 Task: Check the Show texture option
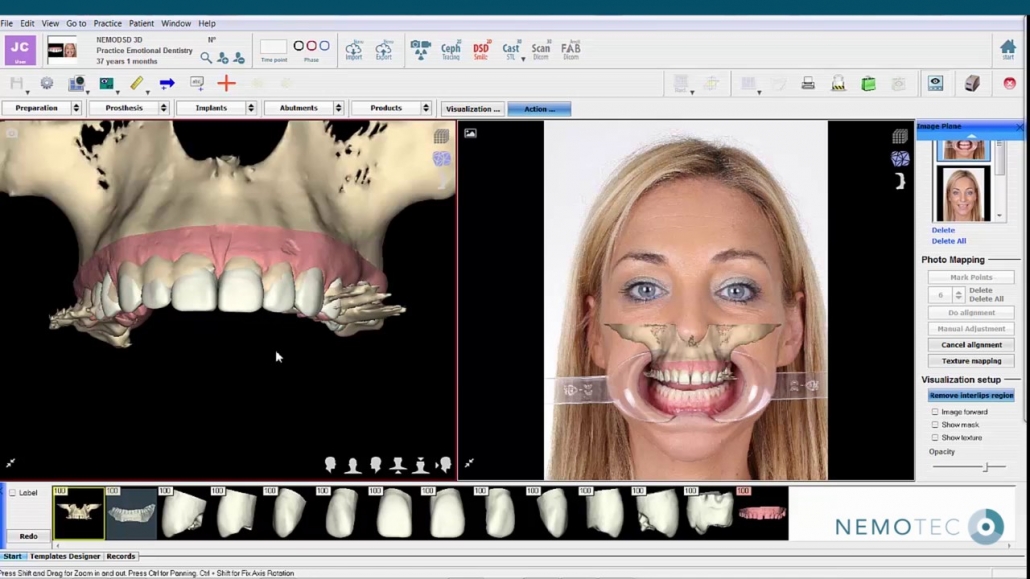935,438
